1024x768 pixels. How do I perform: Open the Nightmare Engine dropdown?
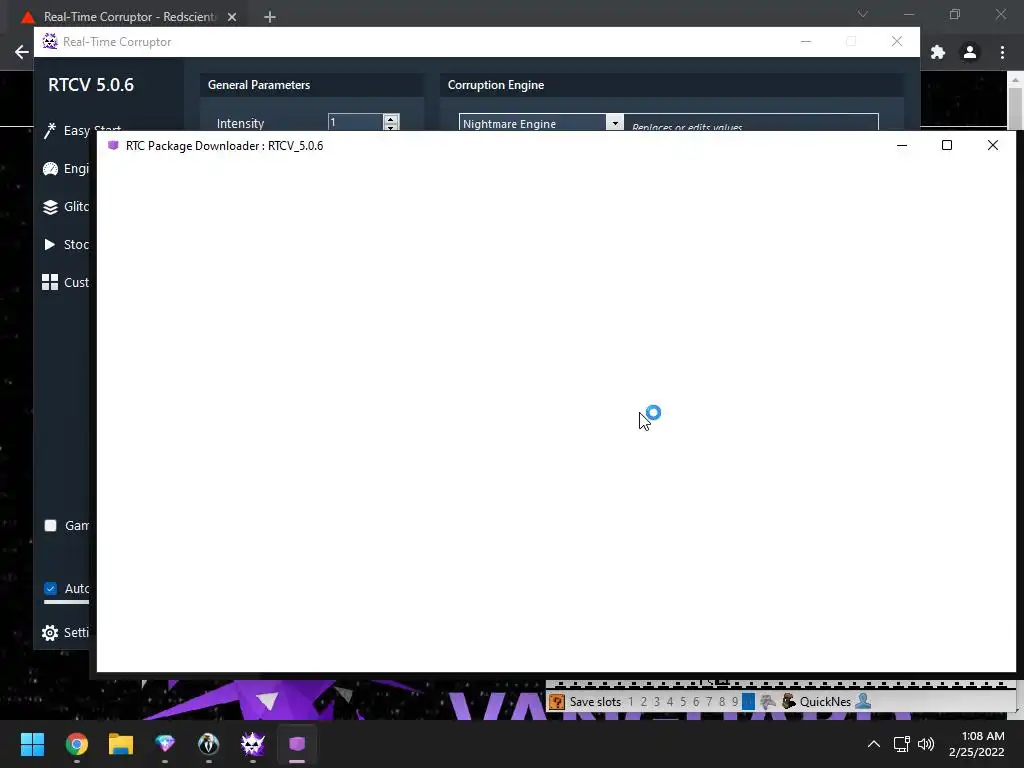coord(541,122)
